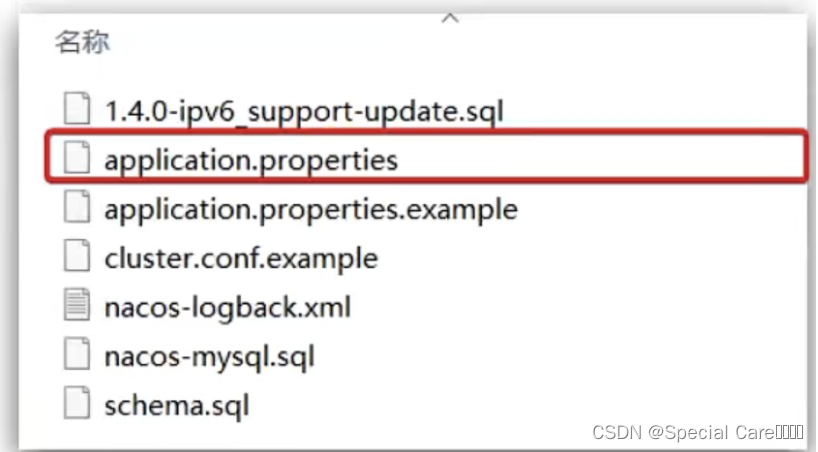Click blank area right of nacos-logback.xml
The height and width of the screenshot is (452, 818).
click(574, 307)
